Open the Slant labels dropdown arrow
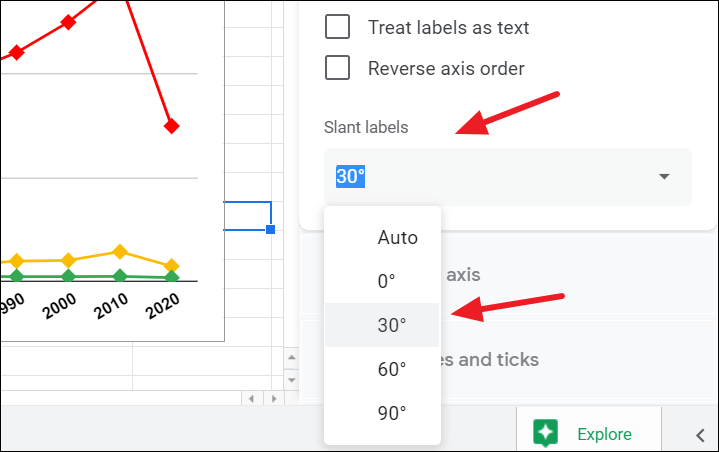This screenshot has height=452, width=719. pos(664,177)
